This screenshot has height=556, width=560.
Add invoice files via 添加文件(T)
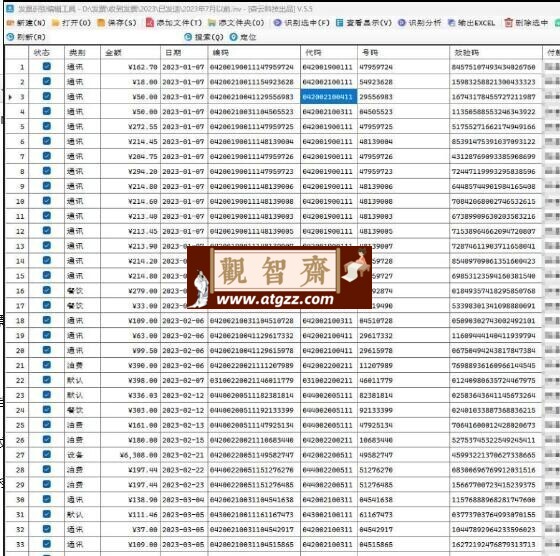(174, 23)
